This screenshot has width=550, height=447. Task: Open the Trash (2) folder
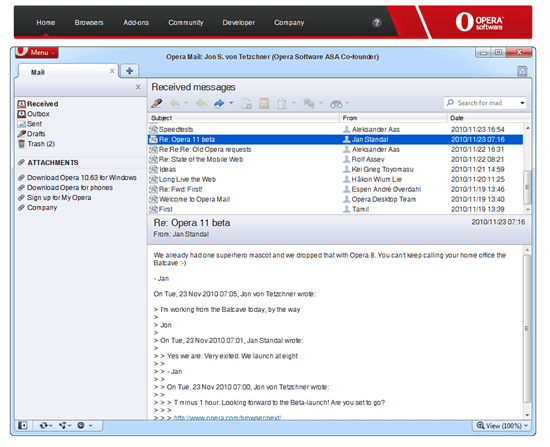[x=36, y=144]
